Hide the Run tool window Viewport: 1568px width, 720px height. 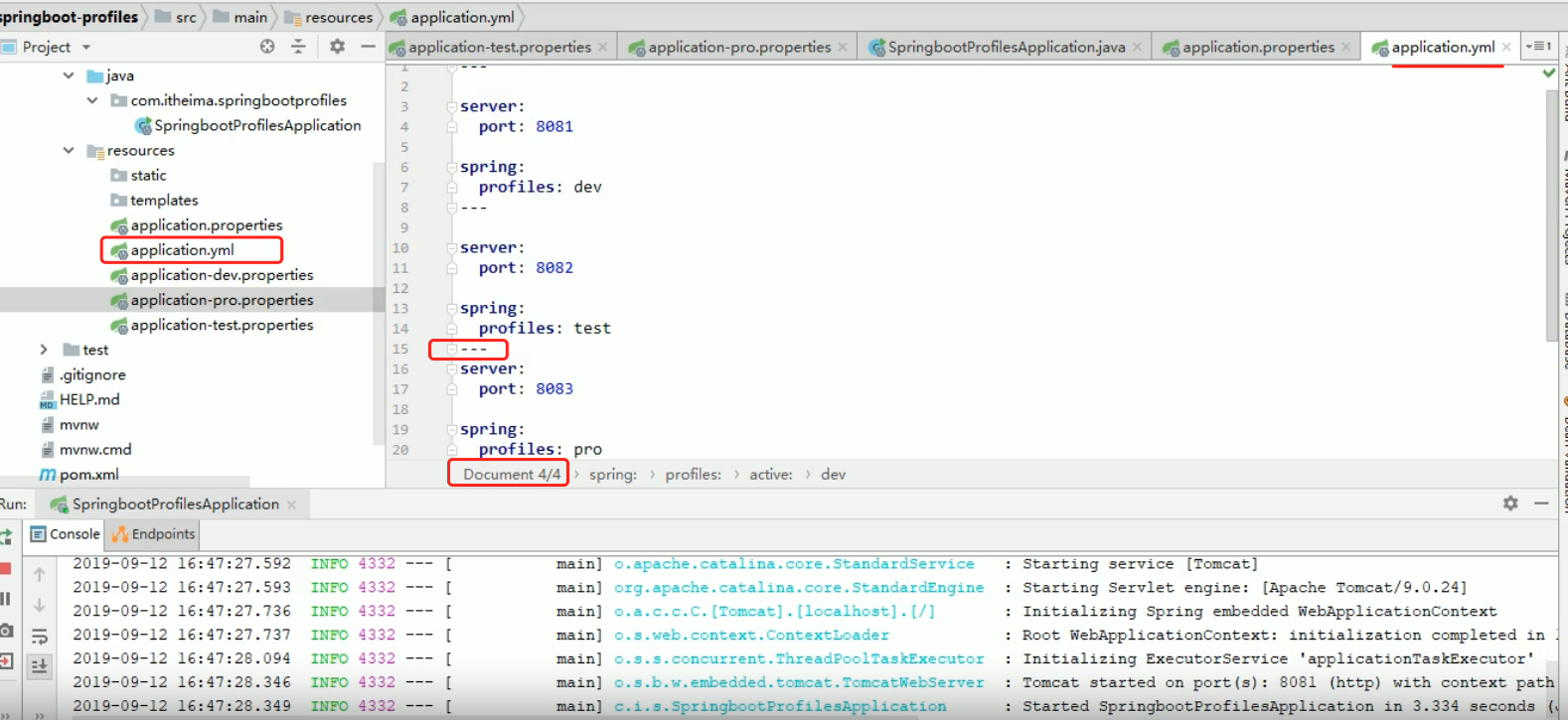click(1541, 504)
